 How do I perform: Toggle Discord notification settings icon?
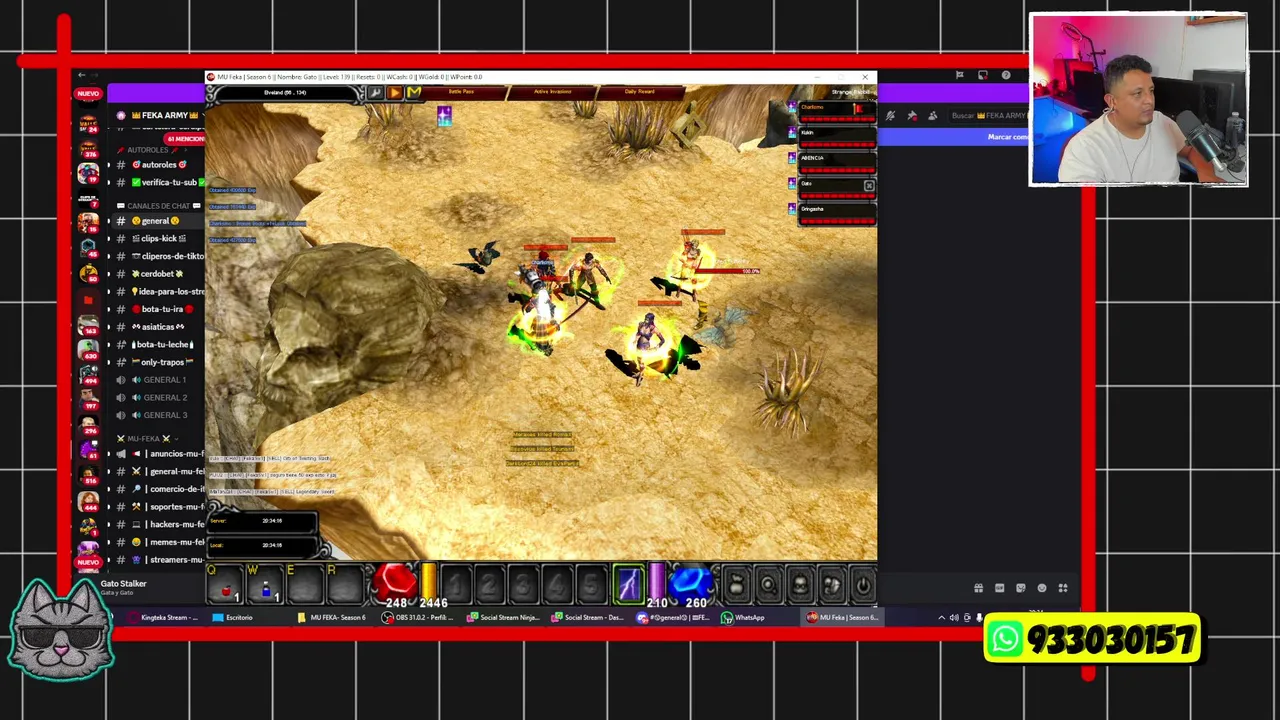pyautogui.click(x=890, y=116)
